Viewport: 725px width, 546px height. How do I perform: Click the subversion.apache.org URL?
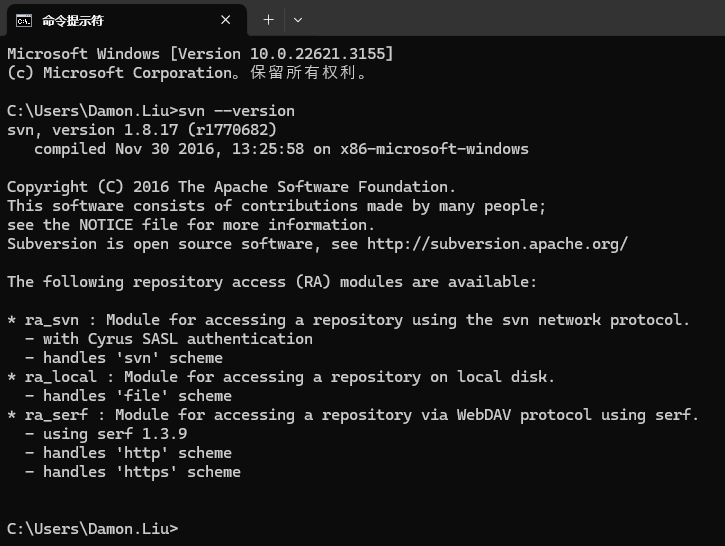497,244
